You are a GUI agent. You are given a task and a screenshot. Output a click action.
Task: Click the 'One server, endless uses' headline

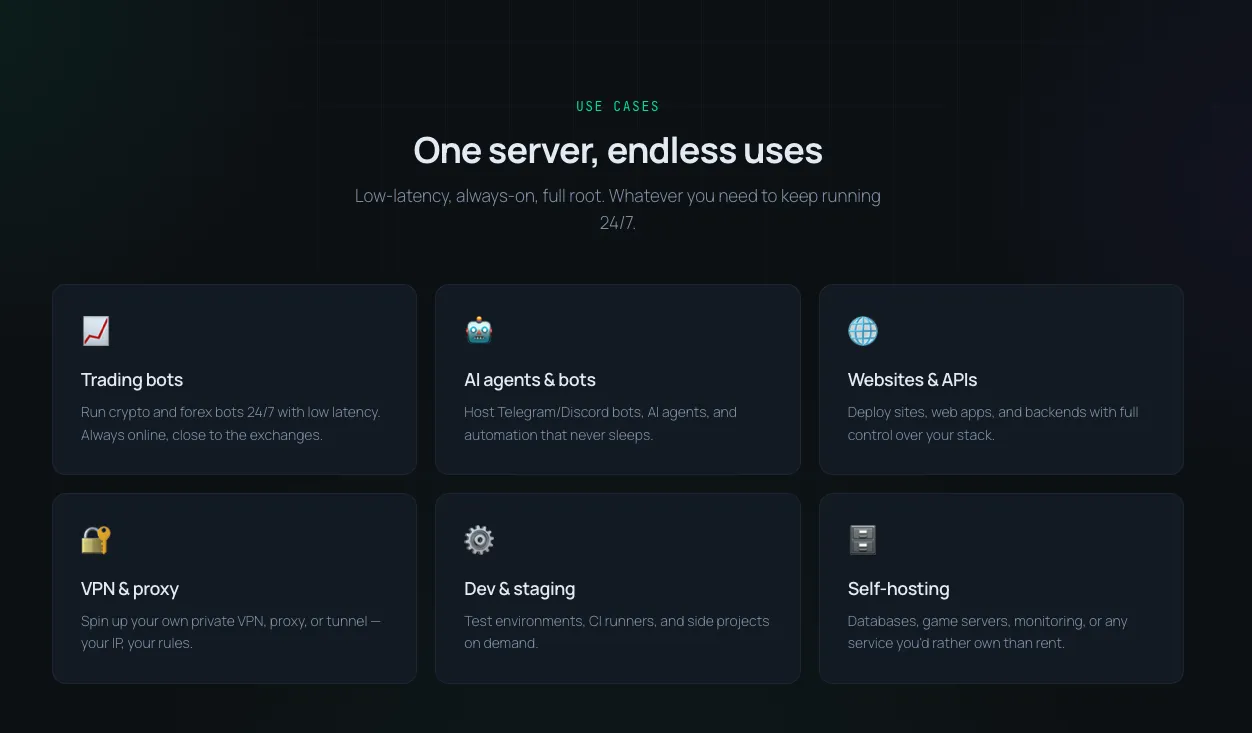[618, 151]
